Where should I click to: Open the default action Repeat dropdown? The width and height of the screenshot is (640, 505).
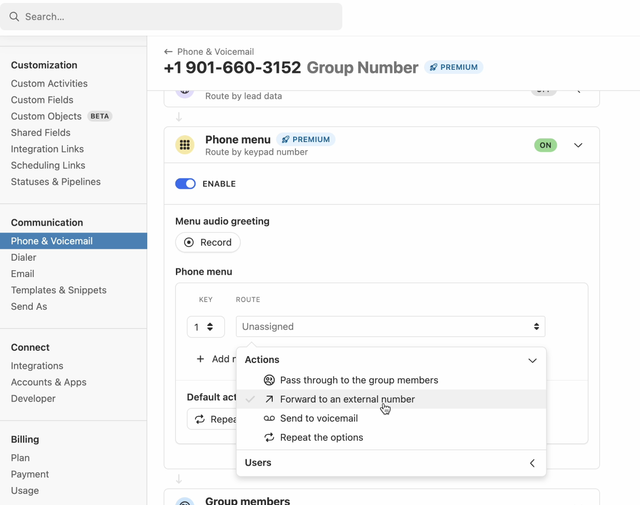click(x=212, y=419)
